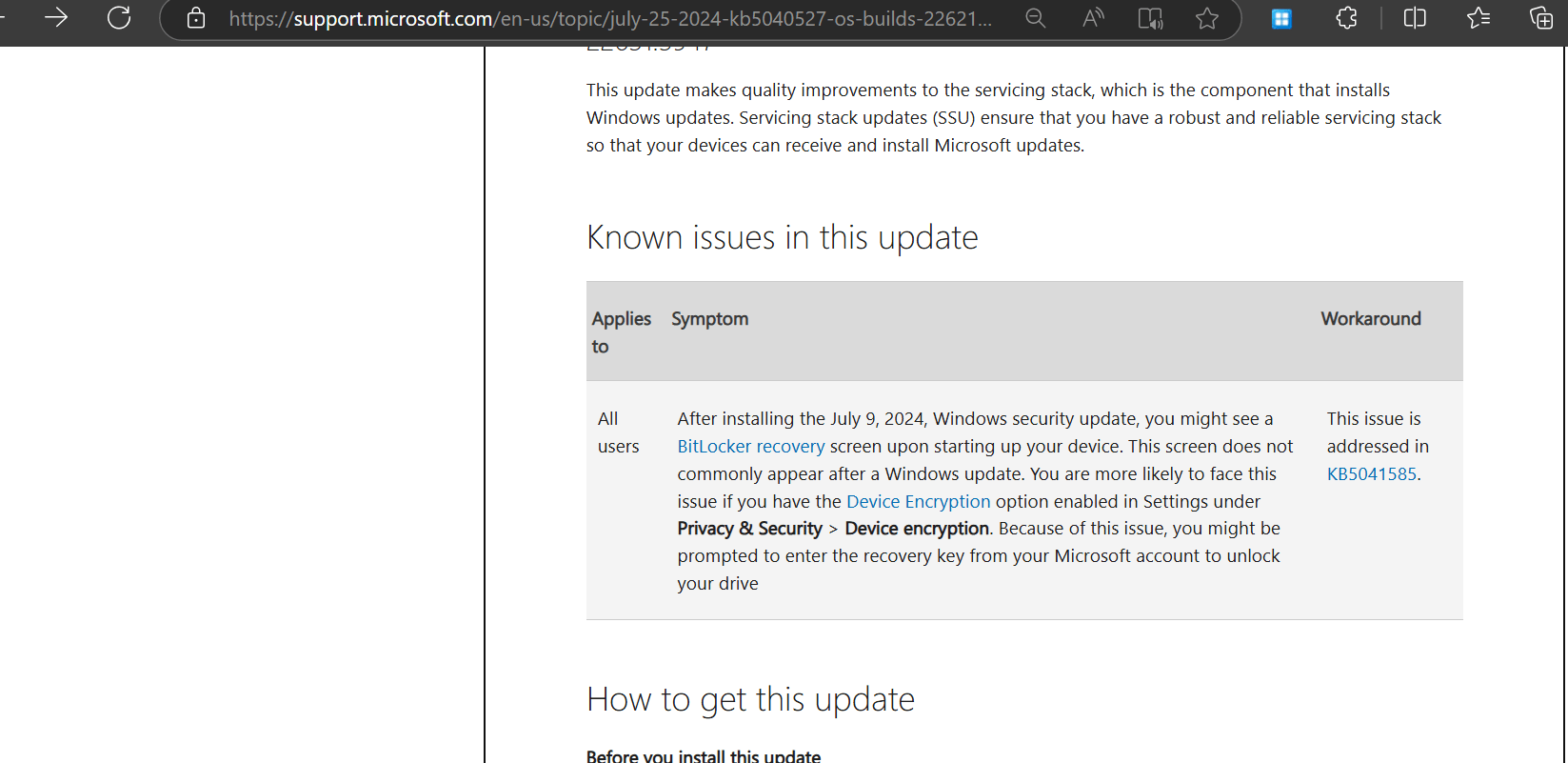Click the Known issues in this update heading
Screen dimensions: 1568x763
(783, 237)
